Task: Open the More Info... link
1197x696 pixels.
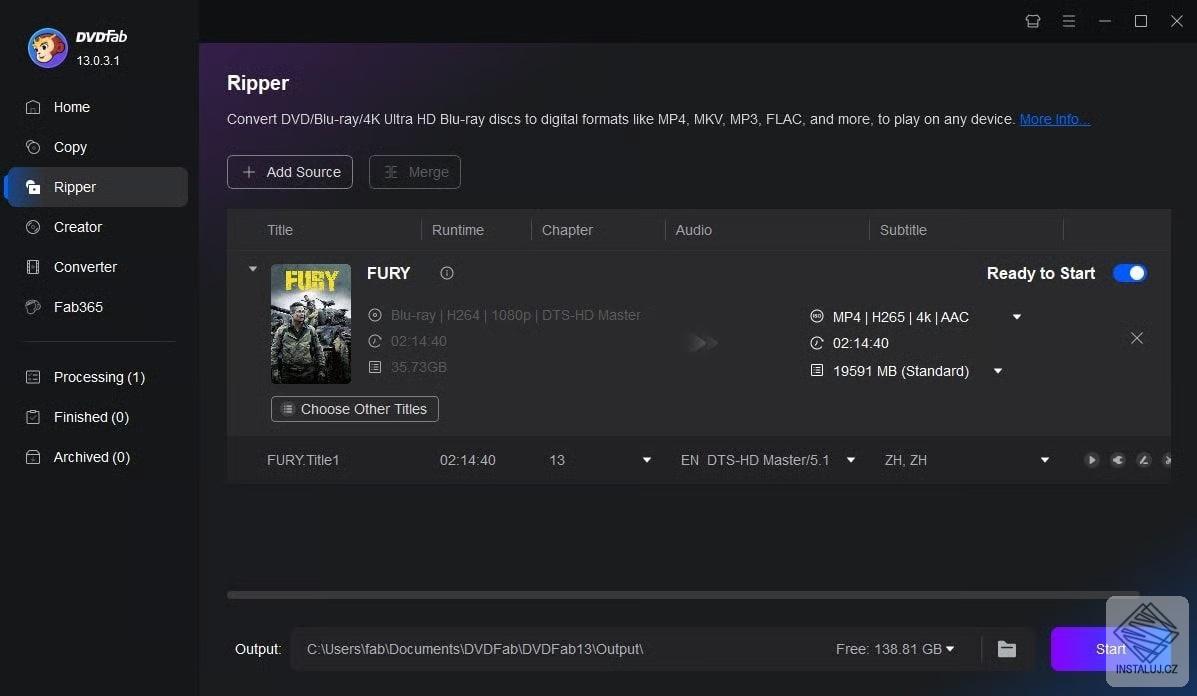Action: pyautogui.click(x=1055, y=119)
